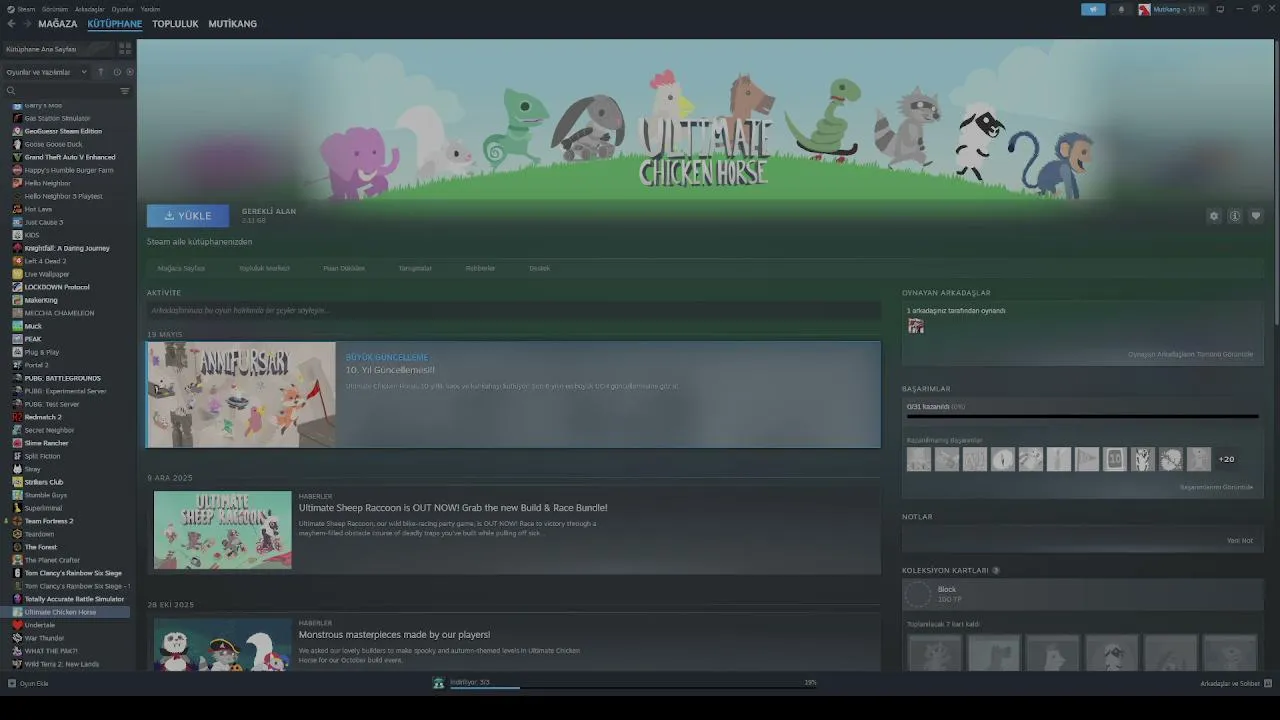The image size is (1280, 720).
Task: Click Yeni Not to add a note
Action: coord(1239,540)
